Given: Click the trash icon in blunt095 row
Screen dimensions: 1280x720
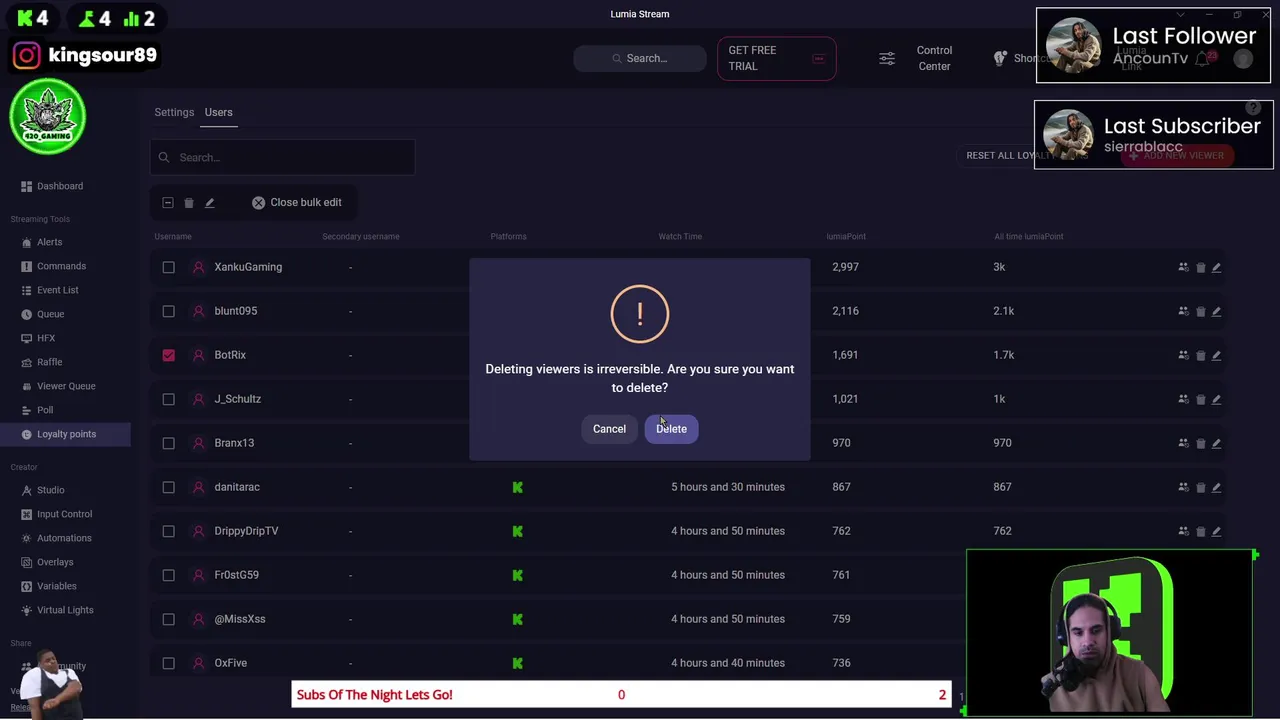Looking at the screenshot, I should coord(1200,311).
